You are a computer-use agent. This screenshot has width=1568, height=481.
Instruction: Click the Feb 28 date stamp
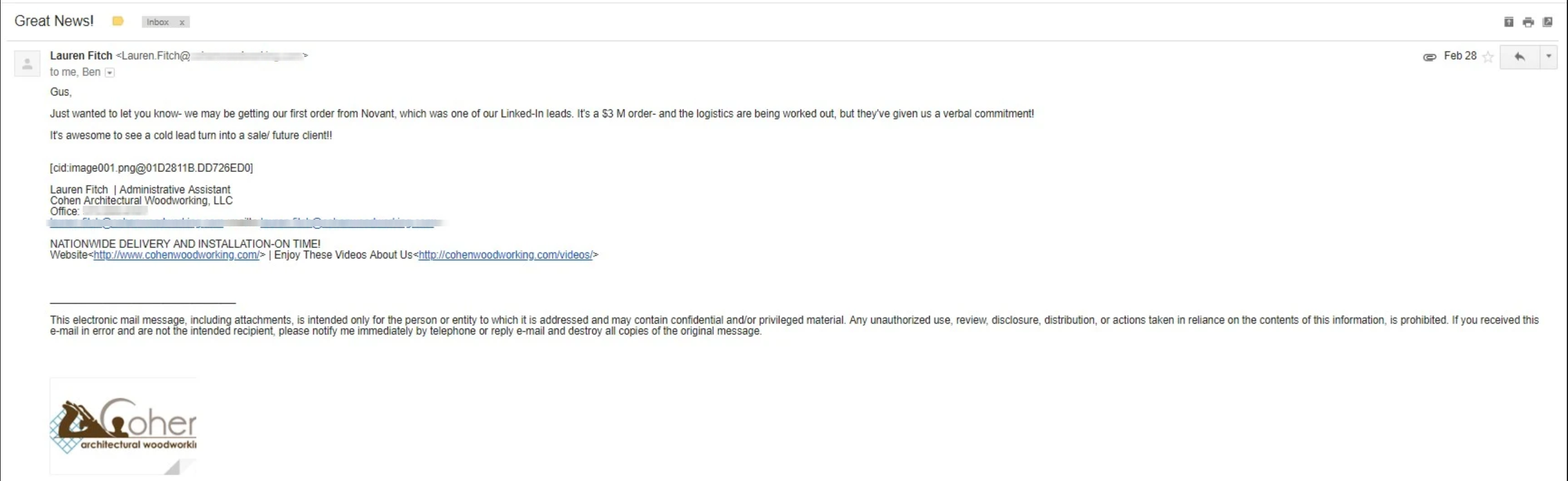[1460, 56]
